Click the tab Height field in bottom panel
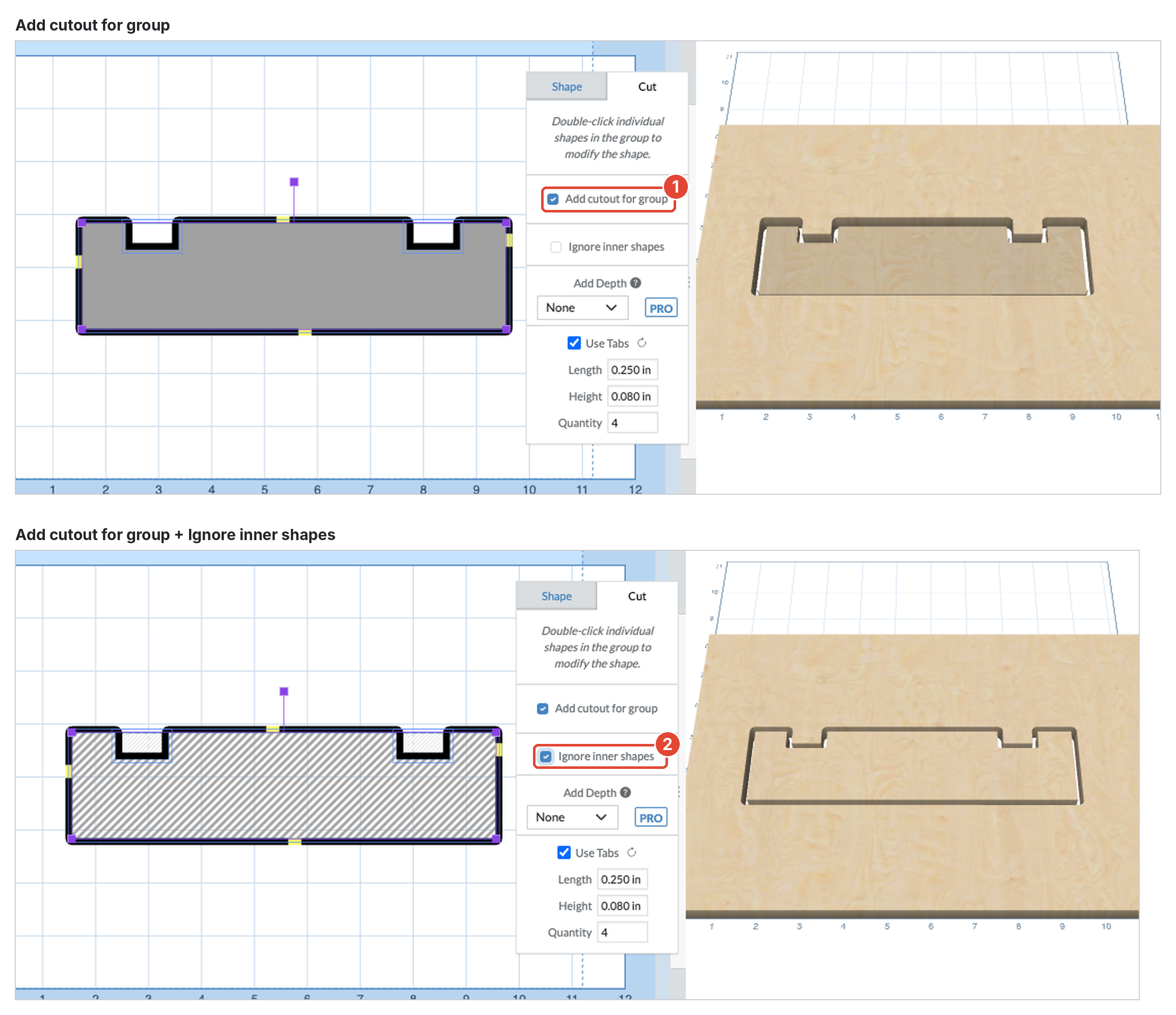The width and height of the screenshot is (1176, 1015). (622, 906)
